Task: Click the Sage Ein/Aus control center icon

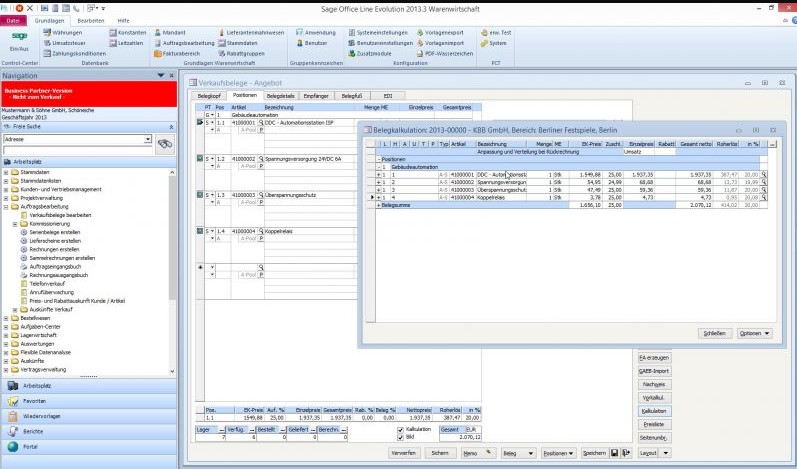Action: pyautogui.click(x=19, y=40)
